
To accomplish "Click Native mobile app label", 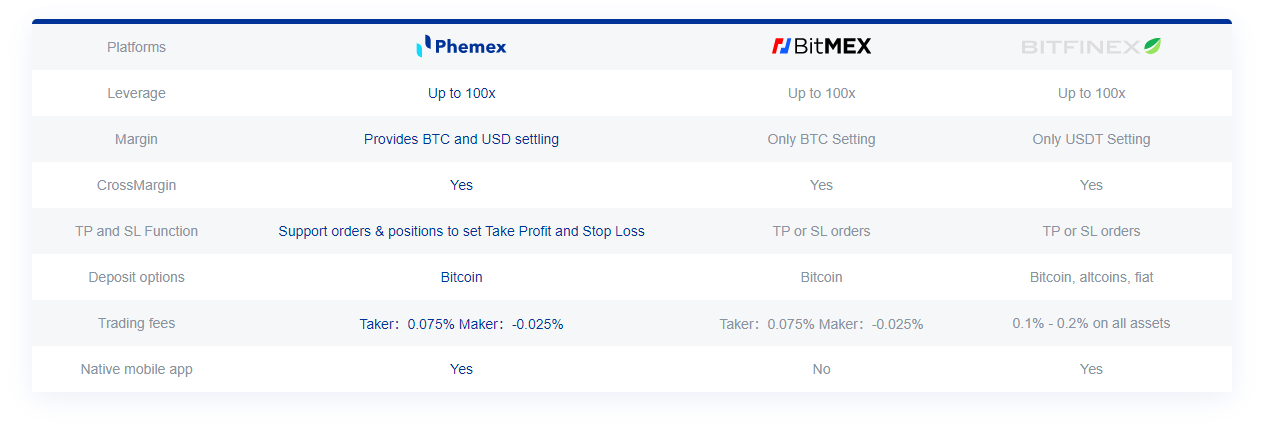I will coord(136,369).
